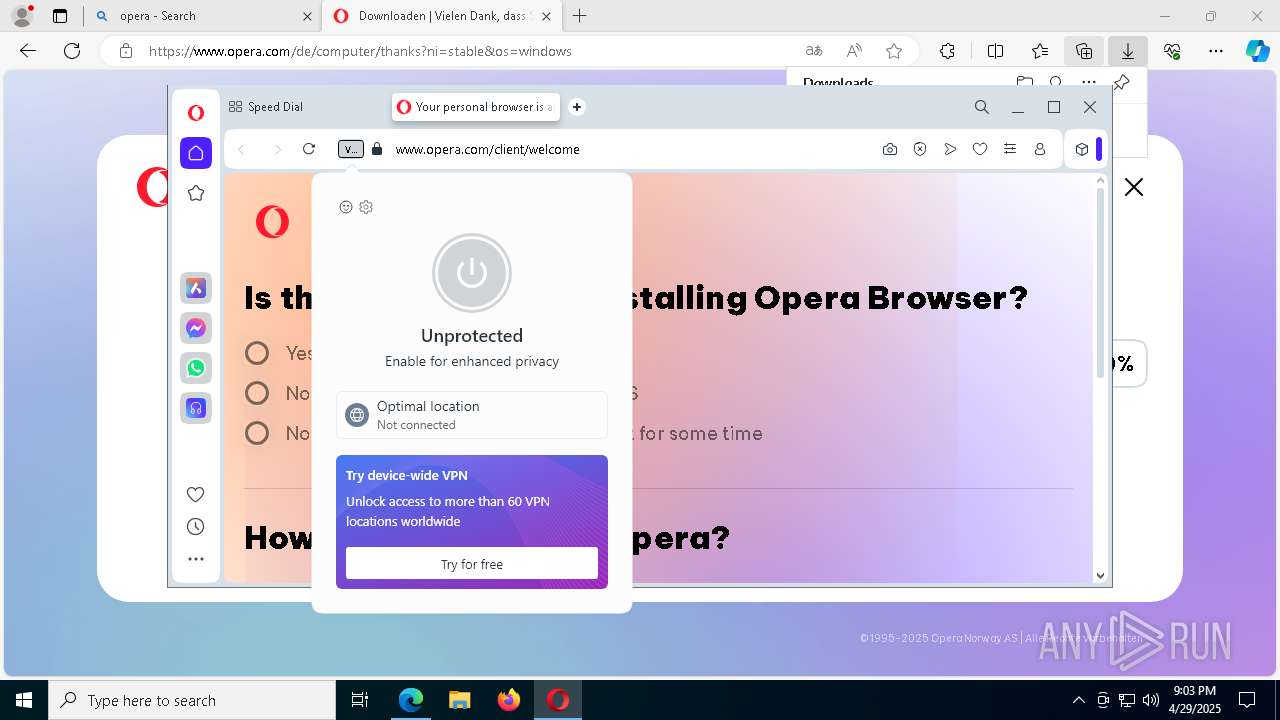This screenshot has width=1280, height=720.
Task: Open Edge browser essentials heart icon
Action: [x=1172, y=51]
